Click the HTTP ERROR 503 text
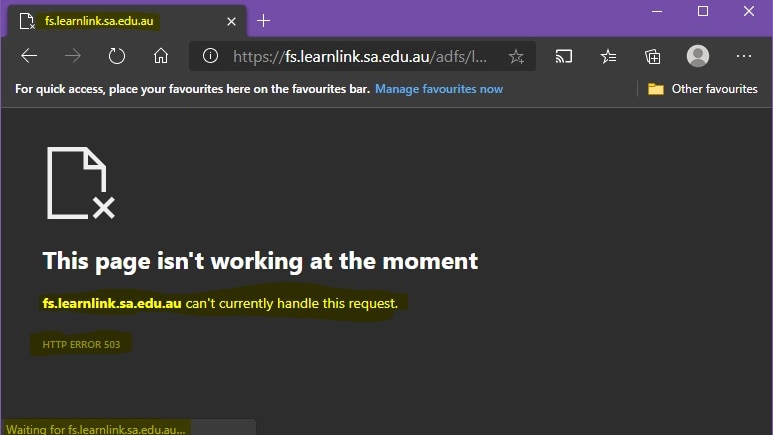 [x=81, y=344]
